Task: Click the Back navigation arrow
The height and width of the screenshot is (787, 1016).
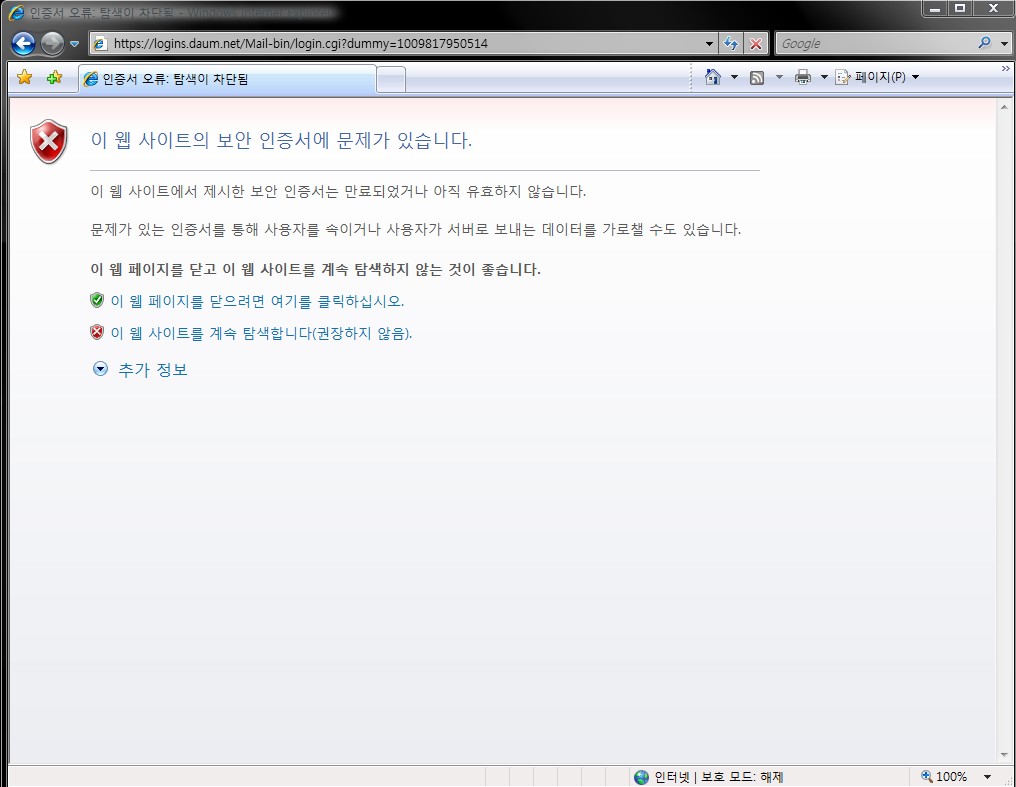Action: tap(23, 43)
